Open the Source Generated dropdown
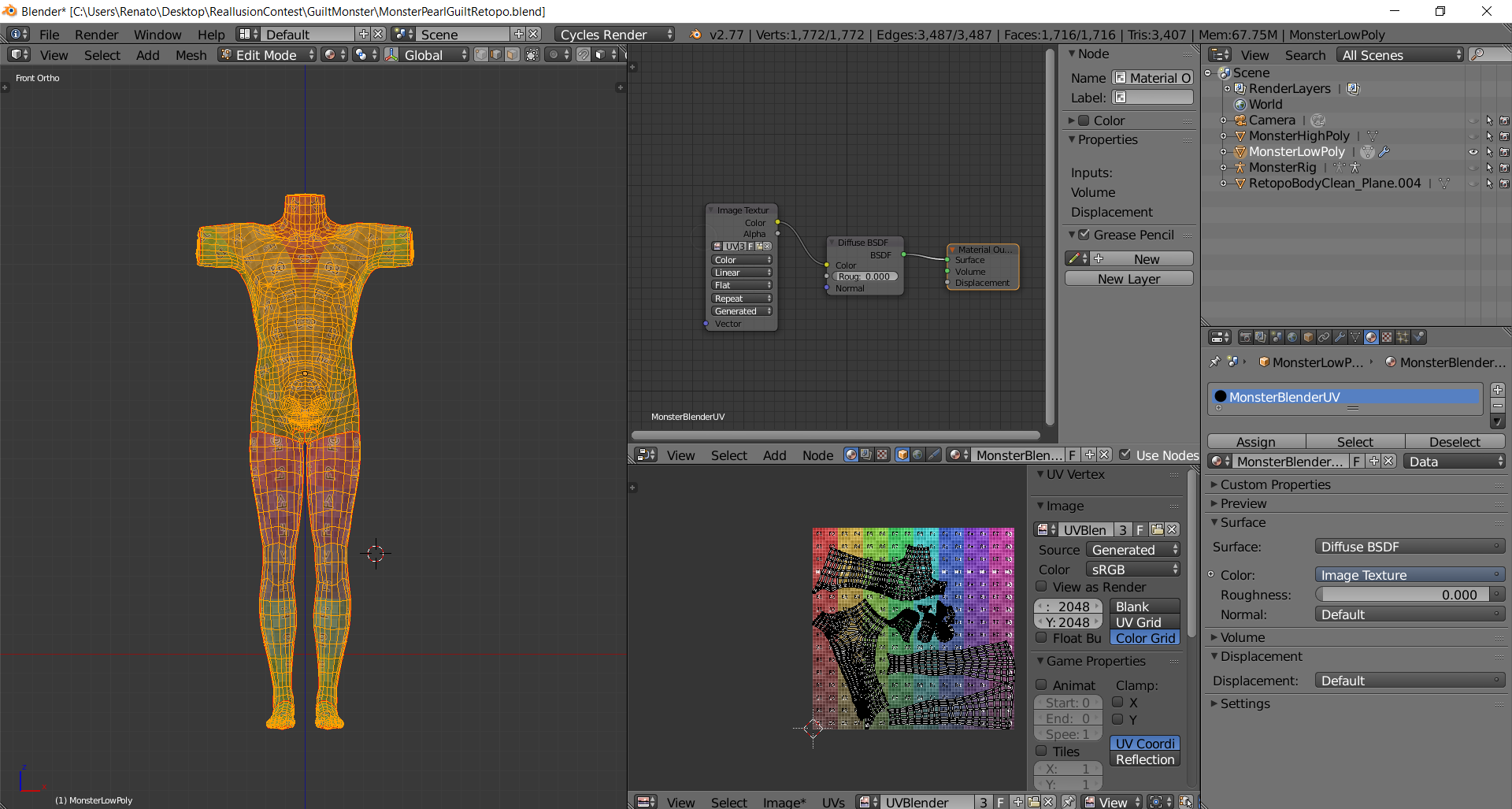 (x=1132, y=549)
